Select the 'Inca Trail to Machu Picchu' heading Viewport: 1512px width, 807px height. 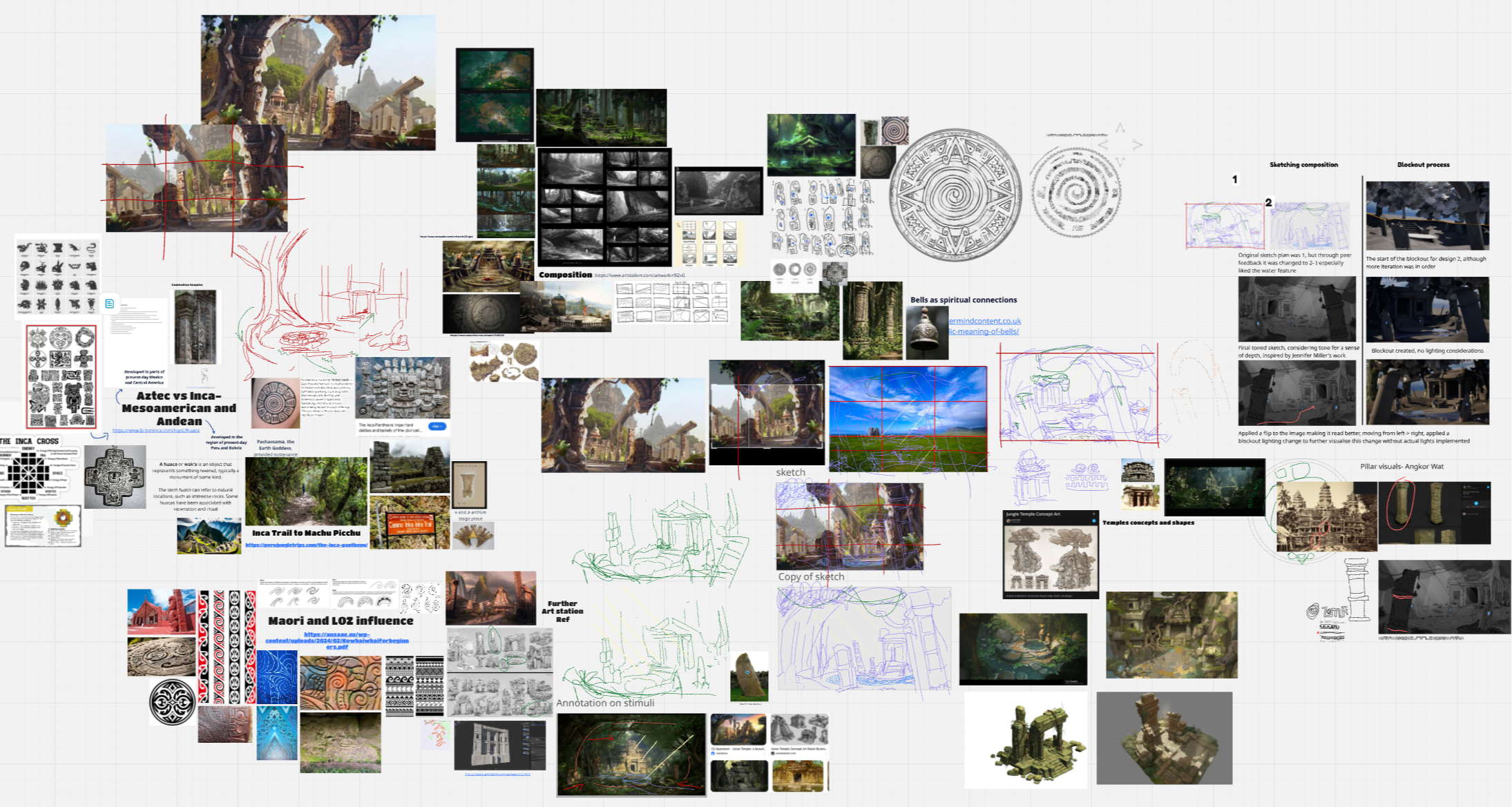point(306,533)
